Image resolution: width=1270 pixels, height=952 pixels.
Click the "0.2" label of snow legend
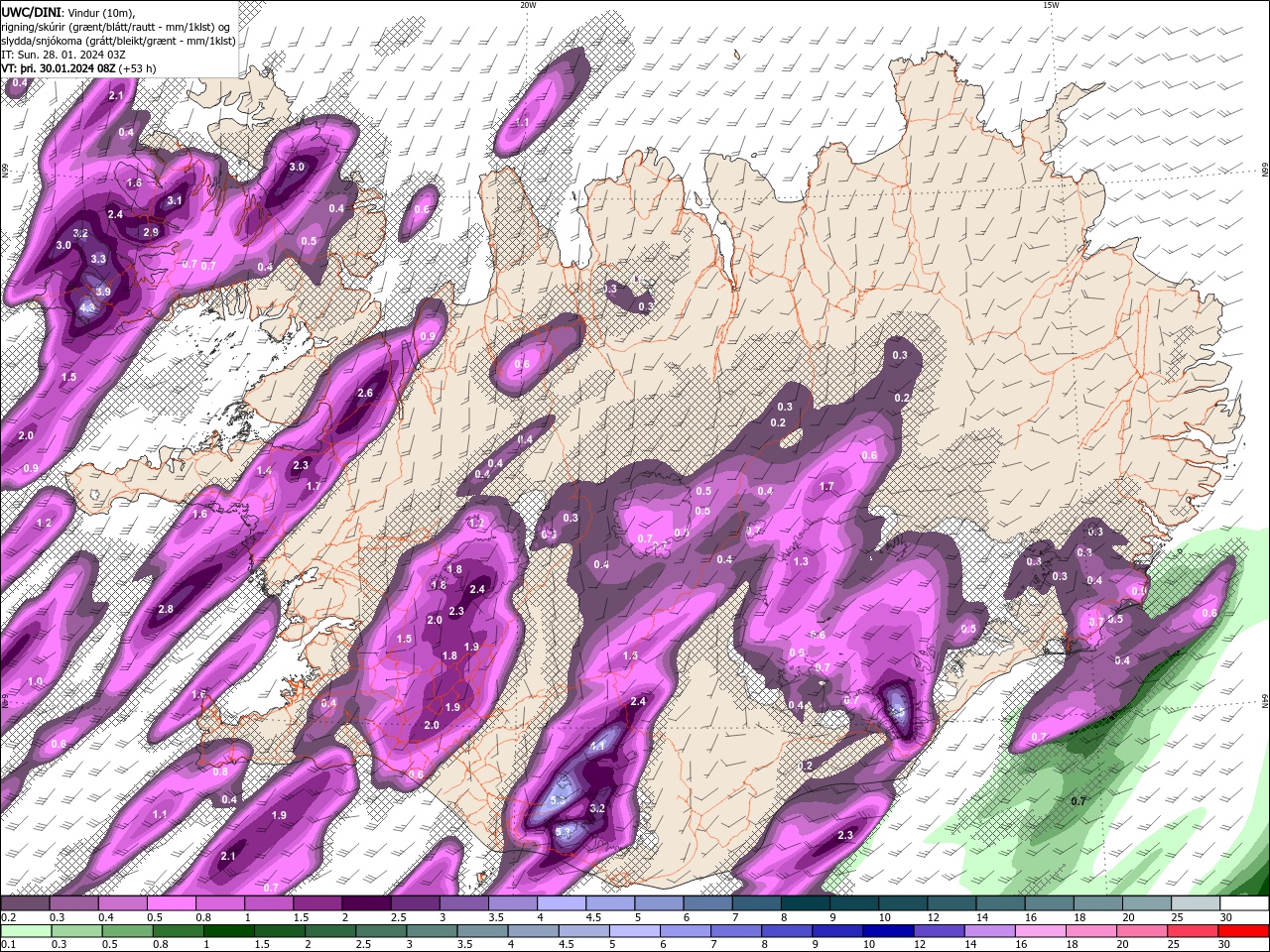(x=9, y=917)
